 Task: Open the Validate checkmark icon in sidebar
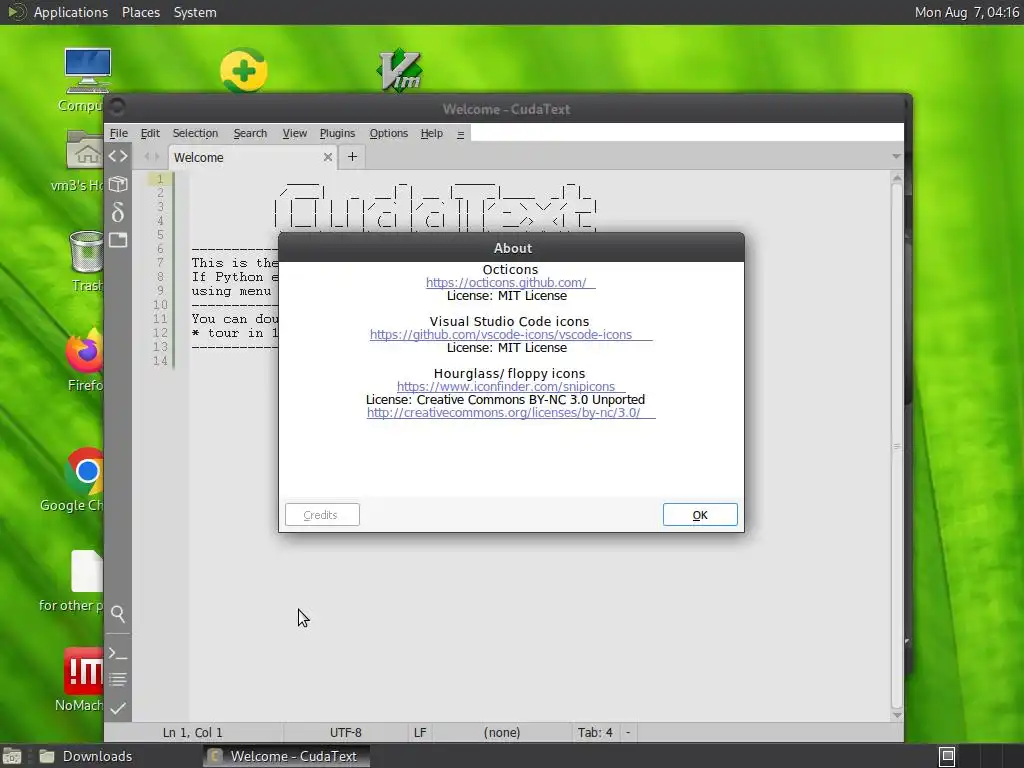pos(118,708)
